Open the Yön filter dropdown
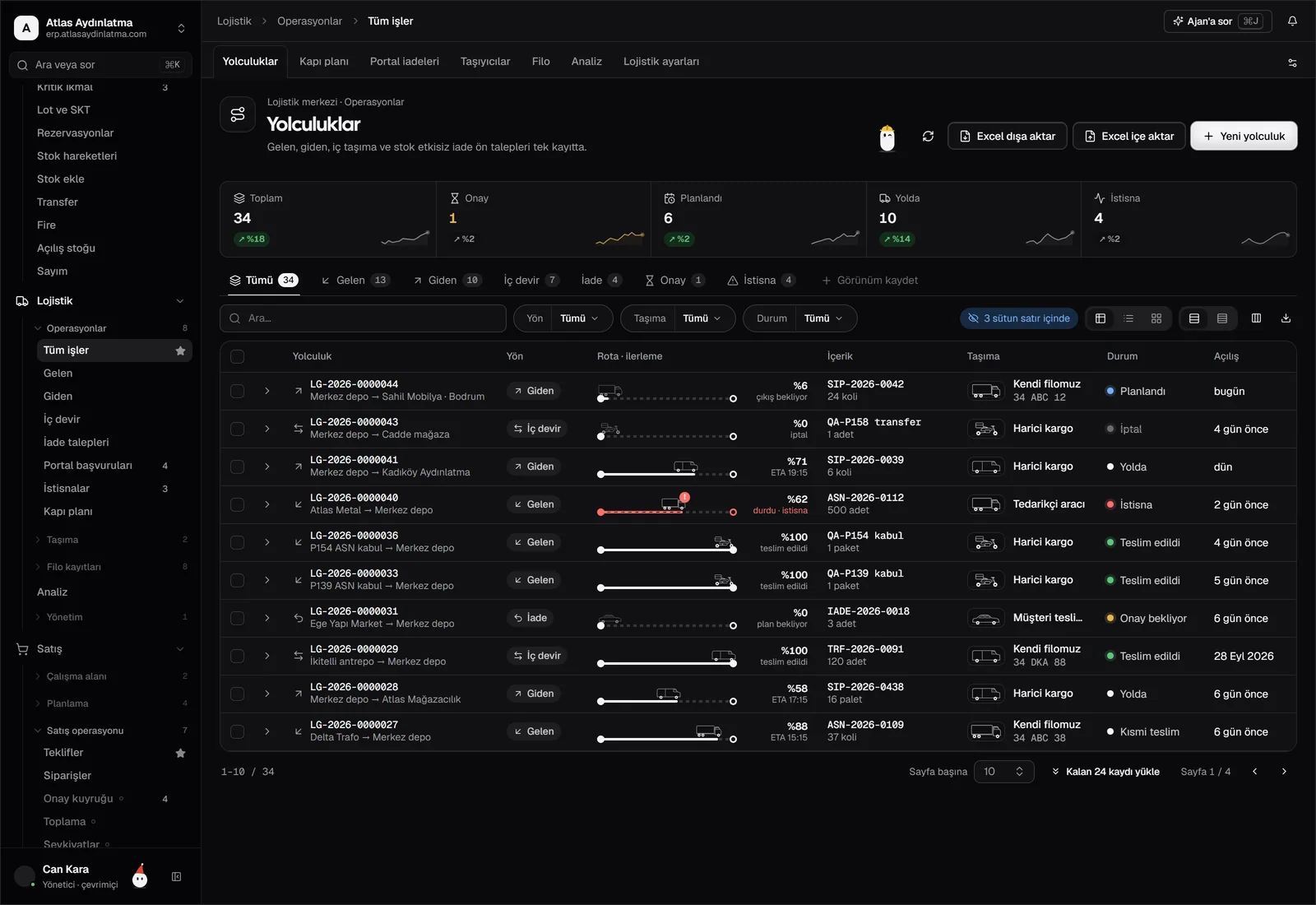 563,318
